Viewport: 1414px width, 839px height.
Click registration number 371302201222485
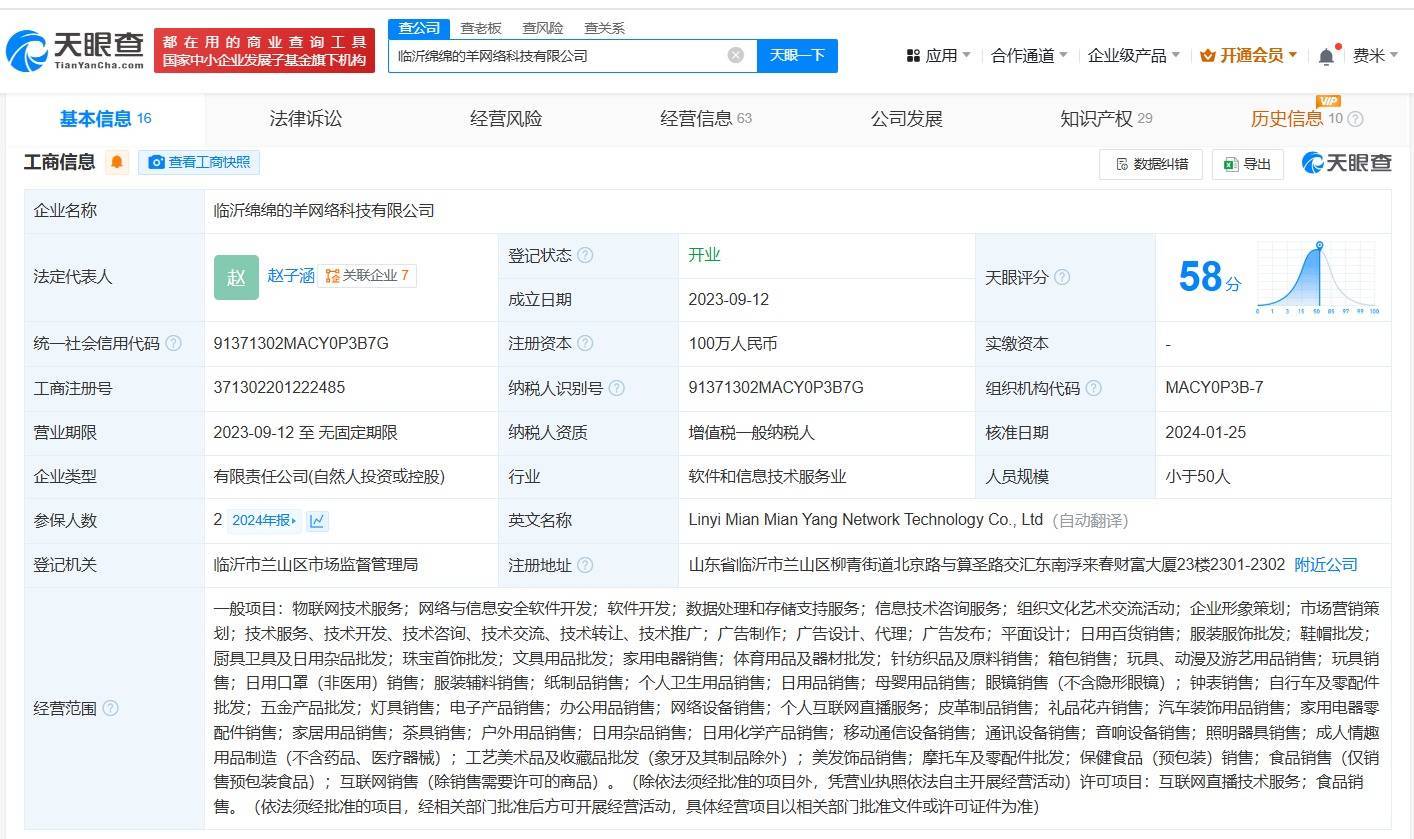tap(279, 388)
